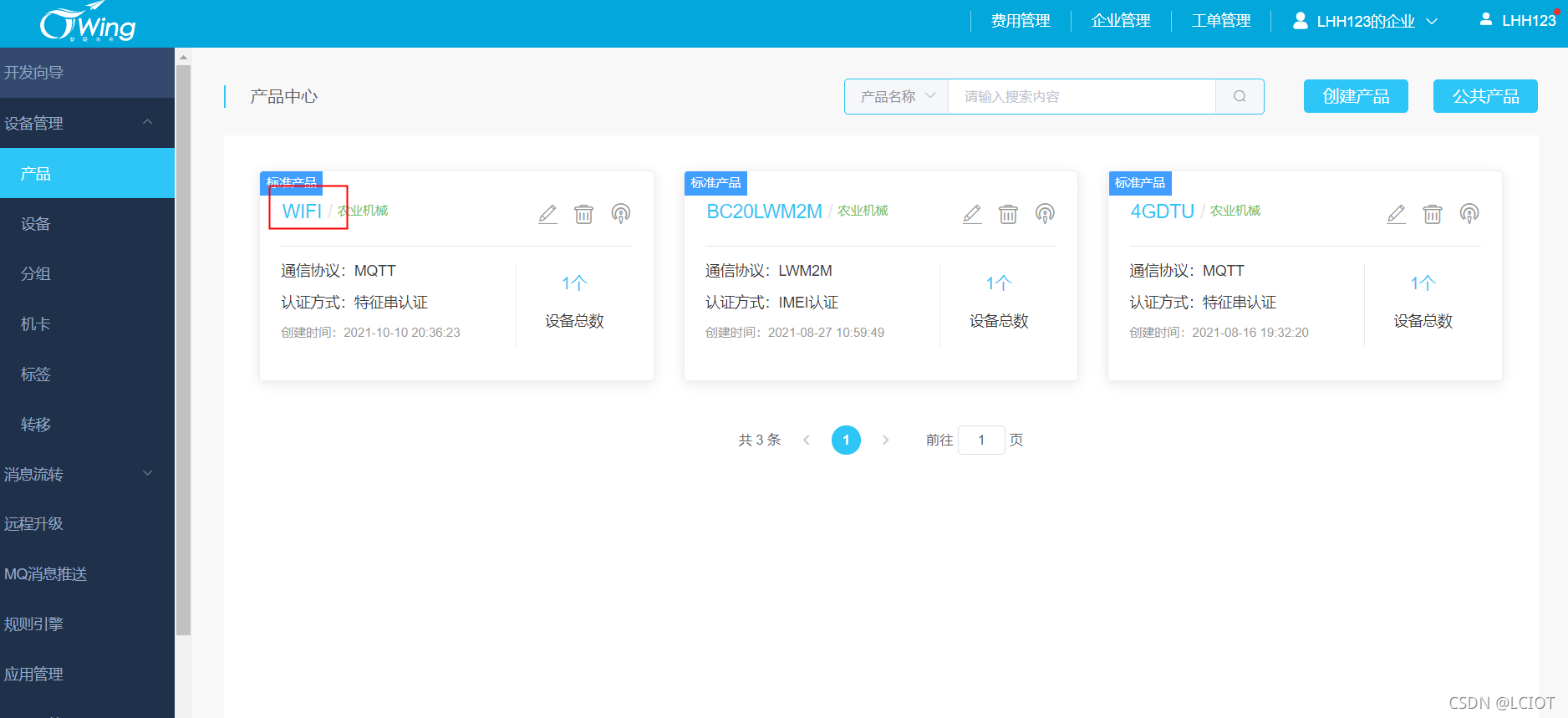This screenshot has width=1568, height=718.
Task: Open 工单管理 in top menu
Action: [x=1221, y=21]
